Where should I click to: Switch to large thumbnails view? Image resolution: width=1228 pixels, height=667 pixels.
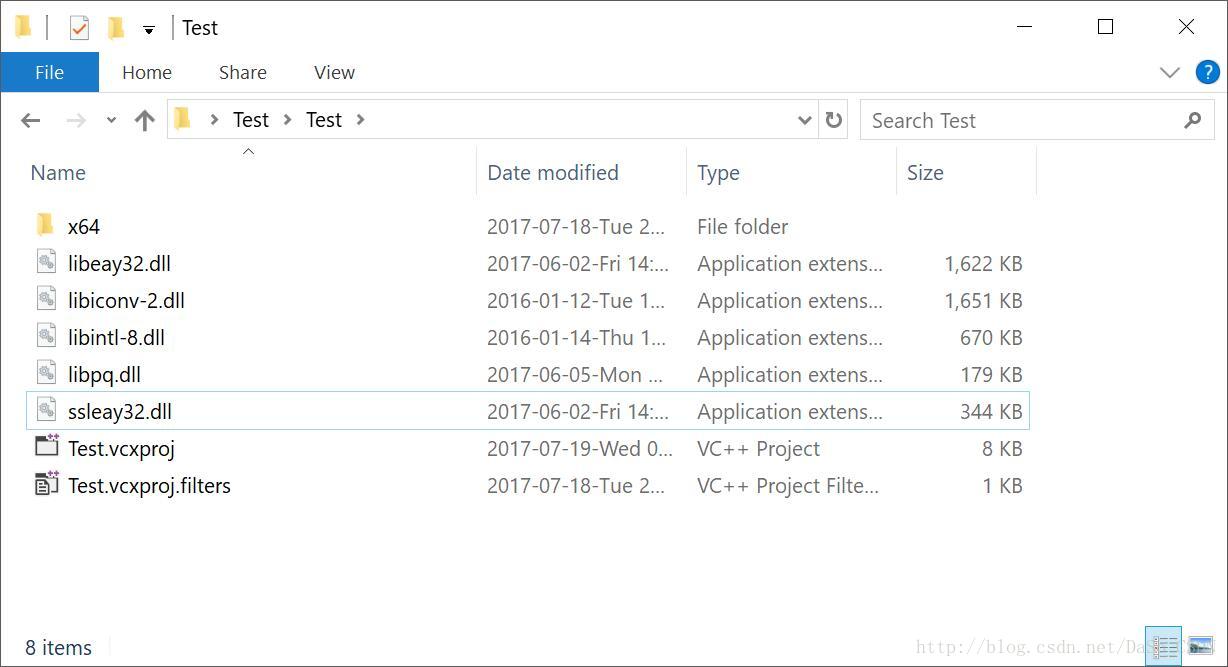point(1201,646)
